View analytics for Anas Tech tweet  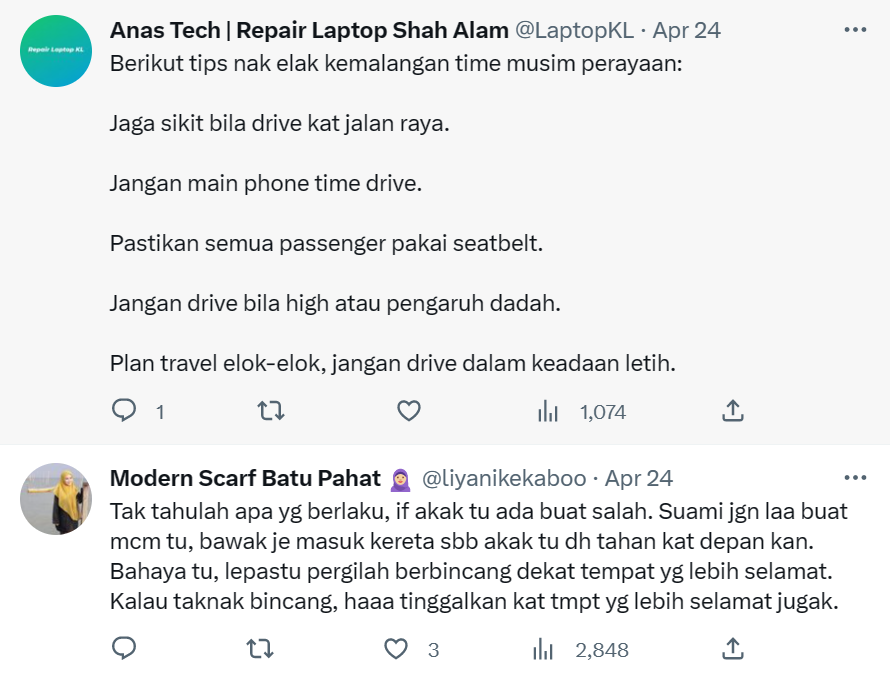click(x=548, y=411)
